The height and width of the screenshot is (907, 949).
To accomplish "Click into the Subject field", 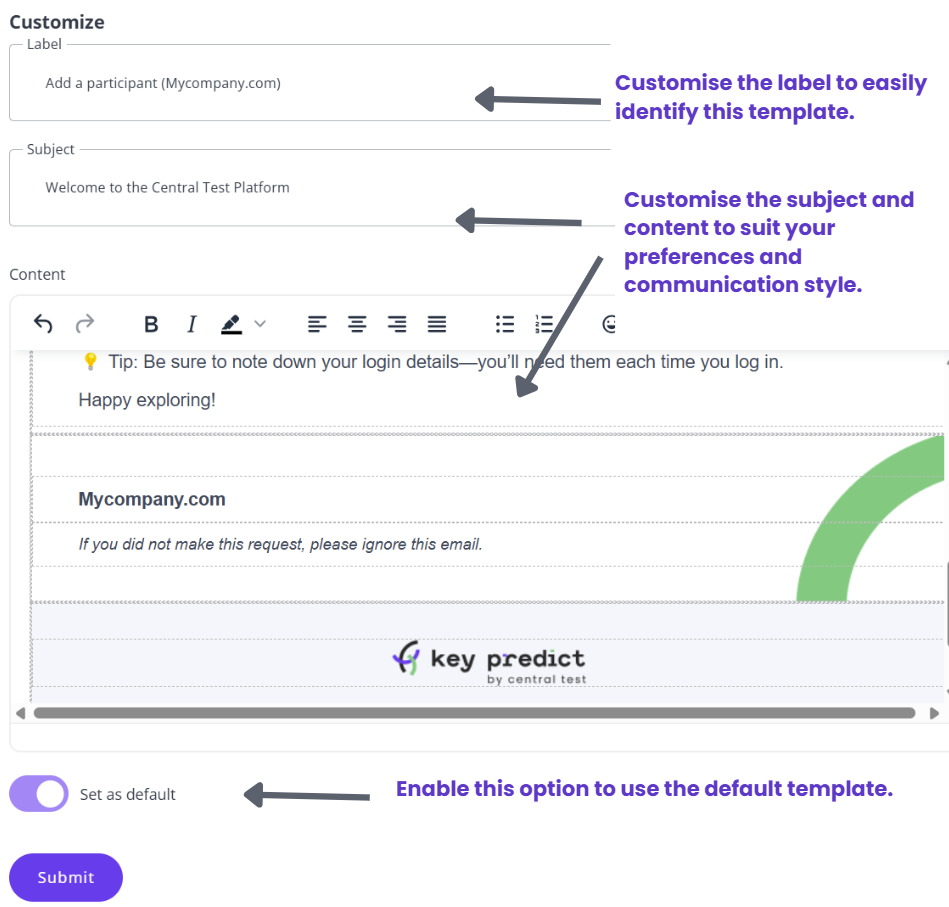I will [310, 188].
